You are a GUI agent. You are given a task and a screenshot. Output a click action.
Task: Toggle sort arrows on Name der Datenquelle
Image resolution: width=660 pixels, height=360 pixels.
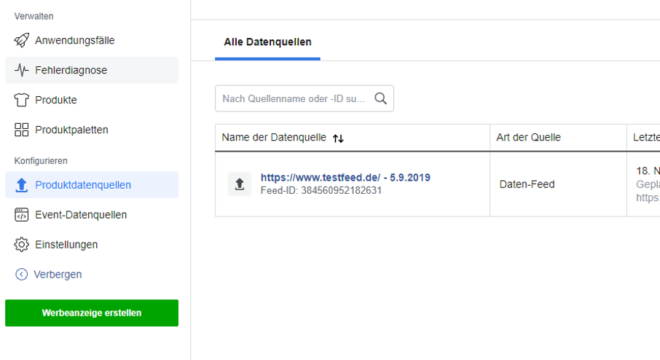pos(338,138)
